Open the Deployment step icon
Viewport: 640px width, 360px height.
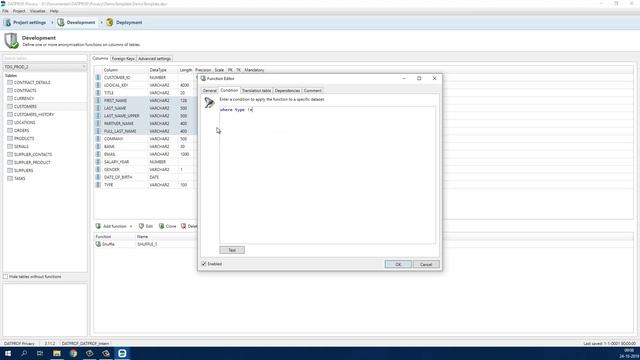(110, 22)
